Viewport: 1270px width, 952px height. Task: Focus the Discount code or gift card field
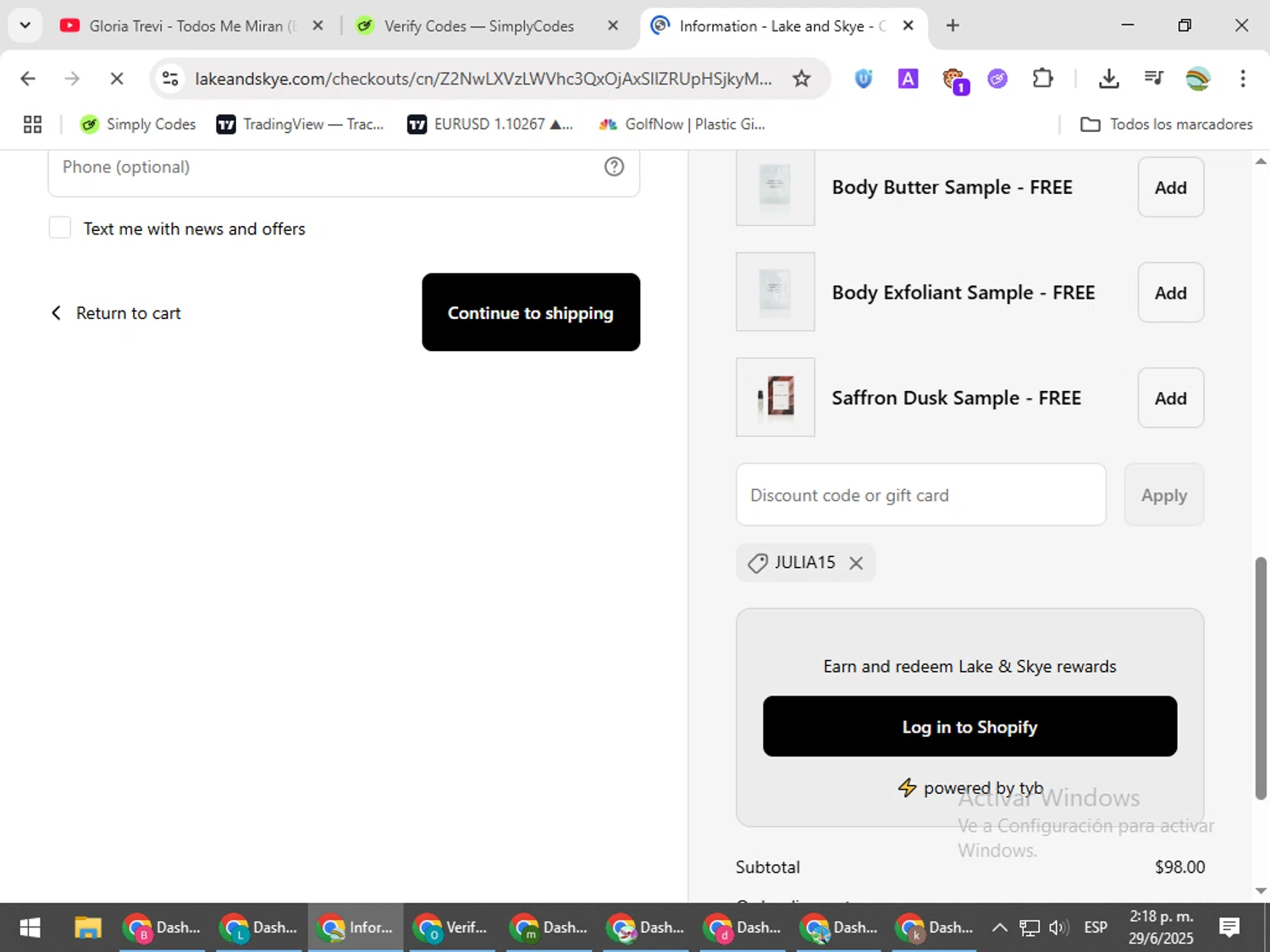(x=920, y=495)
